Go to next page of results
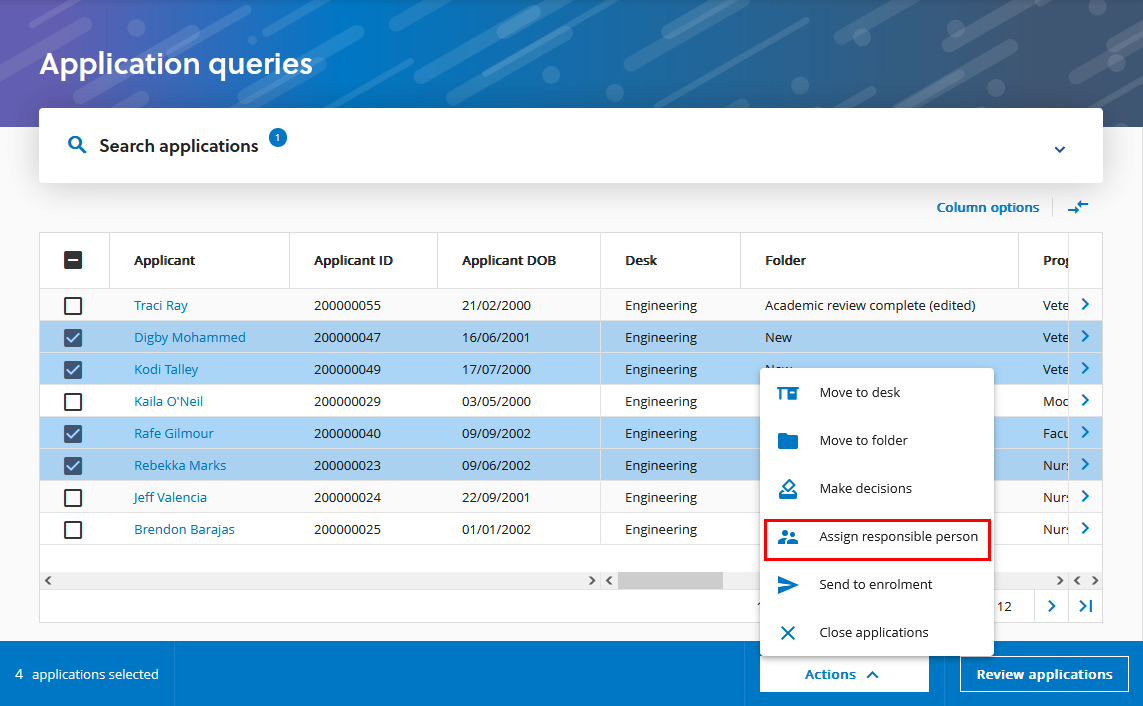1143x706 pixels. [1051, 606]
